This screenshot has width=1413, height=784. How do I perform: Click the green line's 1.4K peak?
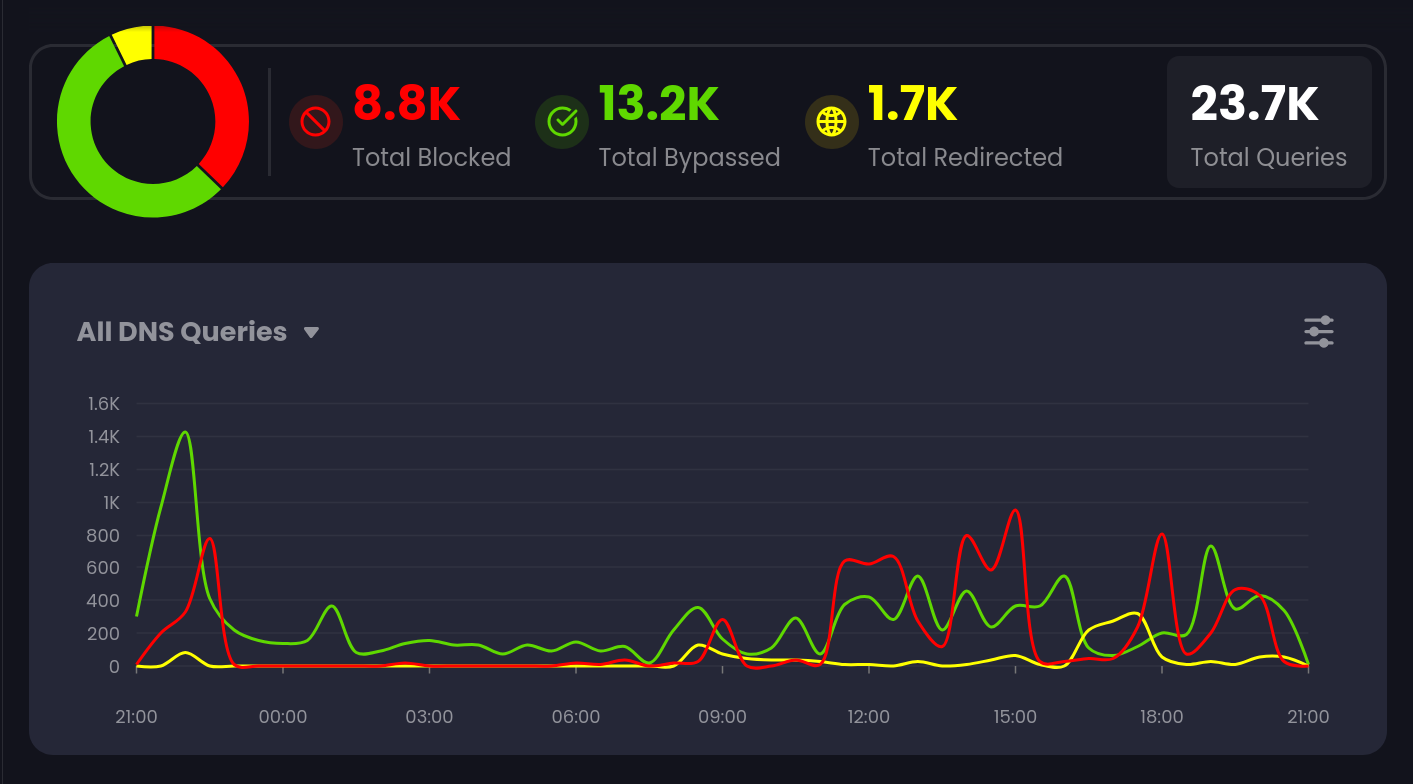[x=185, y=433]
